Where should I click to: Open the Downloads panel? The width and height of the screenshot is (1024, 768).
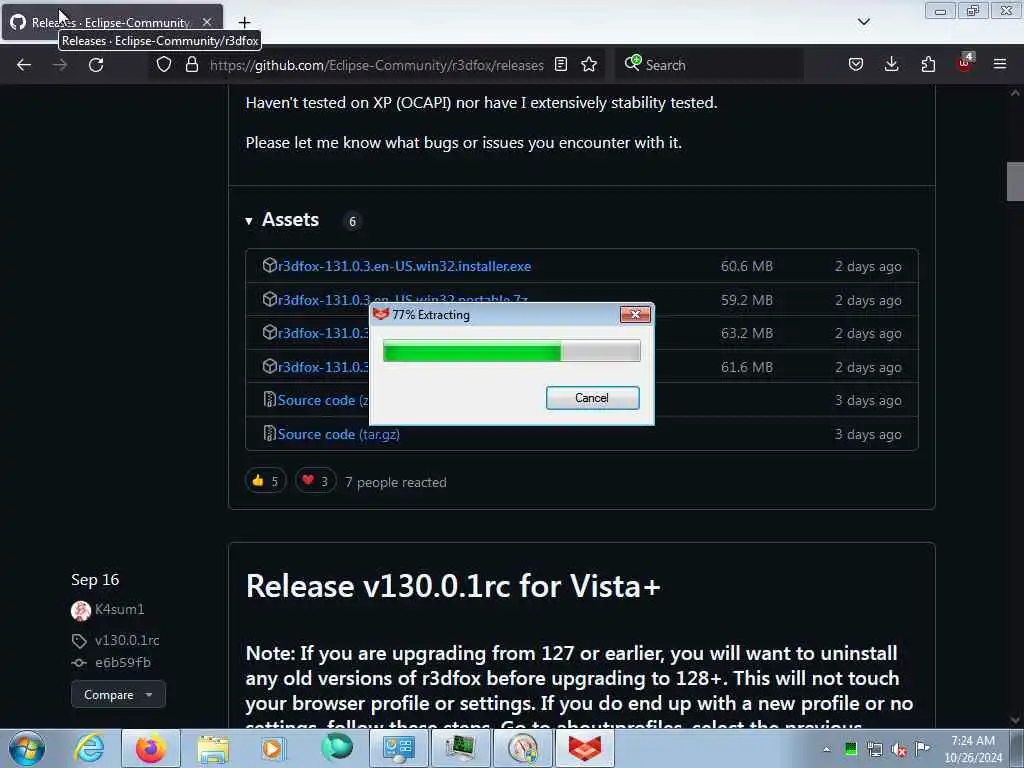click(891, 65)
